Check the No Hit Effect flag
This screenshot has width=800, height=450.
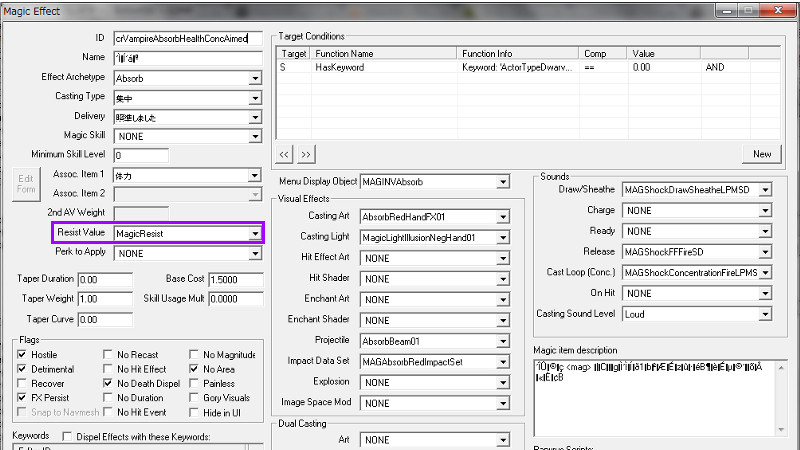coord(108,368)
